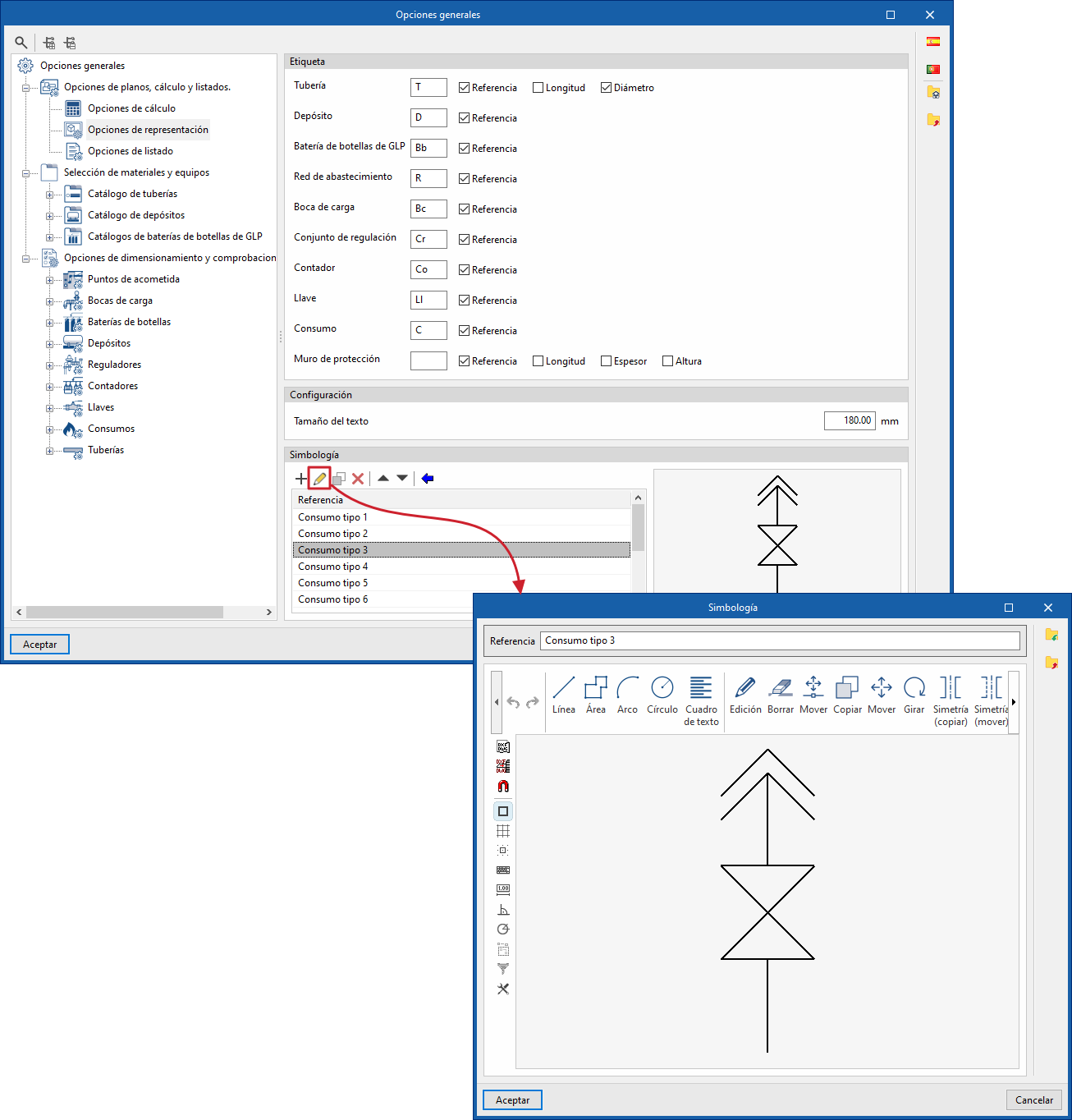Screen dimensions: 1072x1120
Task: Collapse Opciones de dimensionamiento y comprobación node
Action: click(25, 259)
